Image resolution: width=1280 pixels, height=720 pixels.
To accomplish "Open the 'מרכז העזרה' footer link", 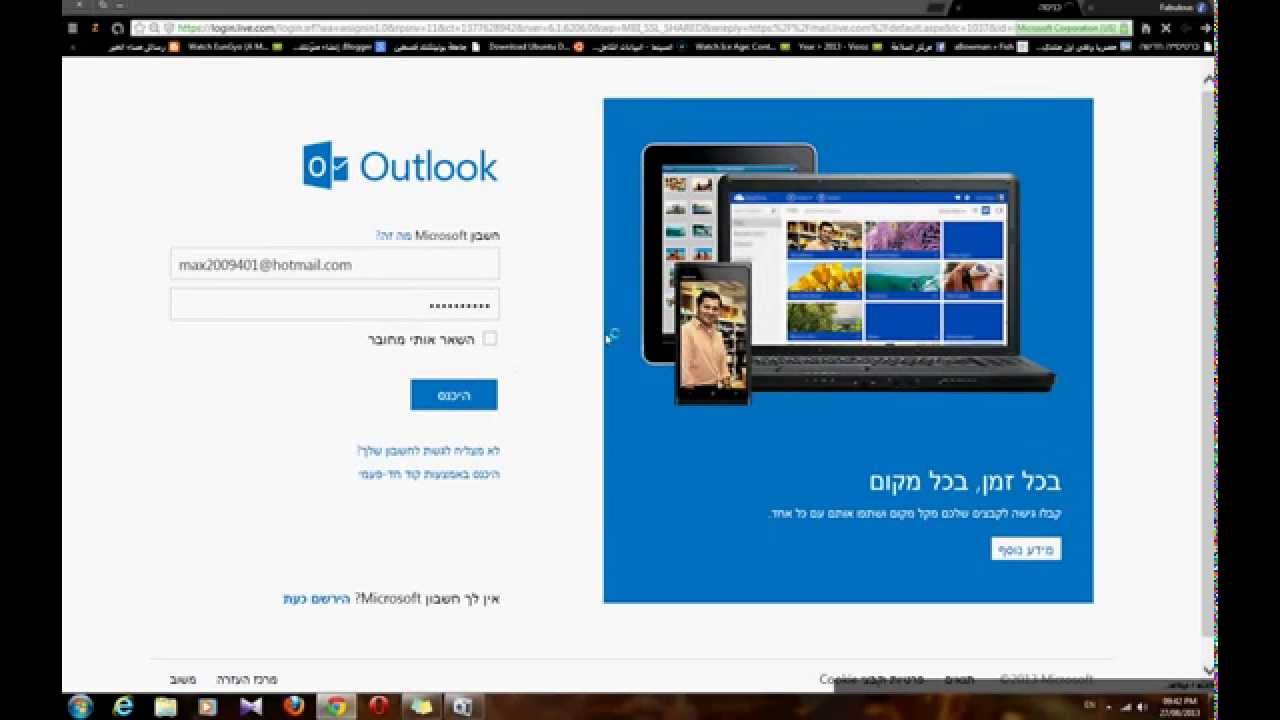I will pos(247,679).
